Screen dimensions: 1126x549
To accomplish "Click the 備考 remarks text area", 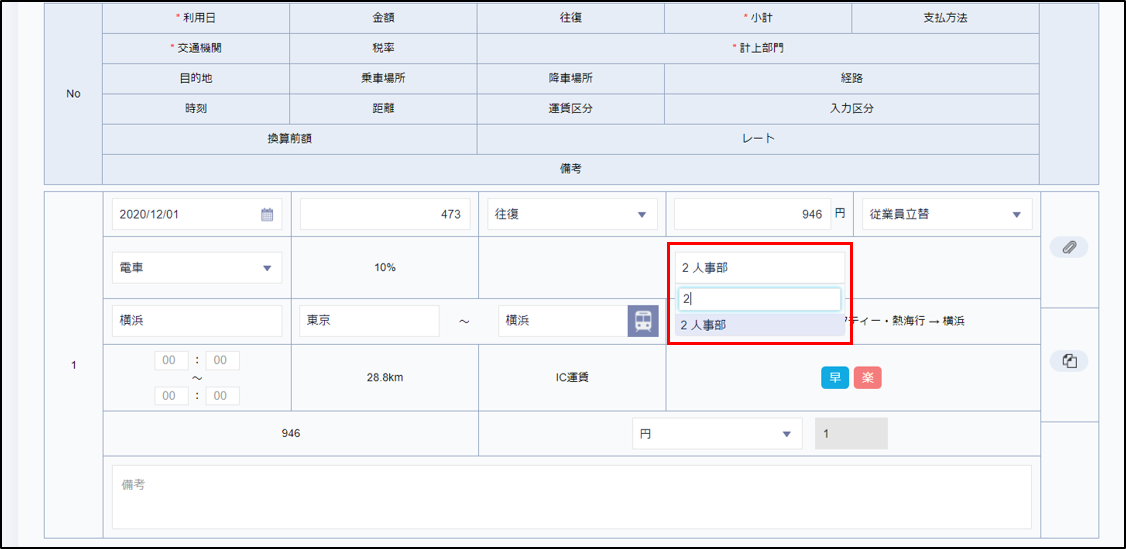I will [571, 496].
